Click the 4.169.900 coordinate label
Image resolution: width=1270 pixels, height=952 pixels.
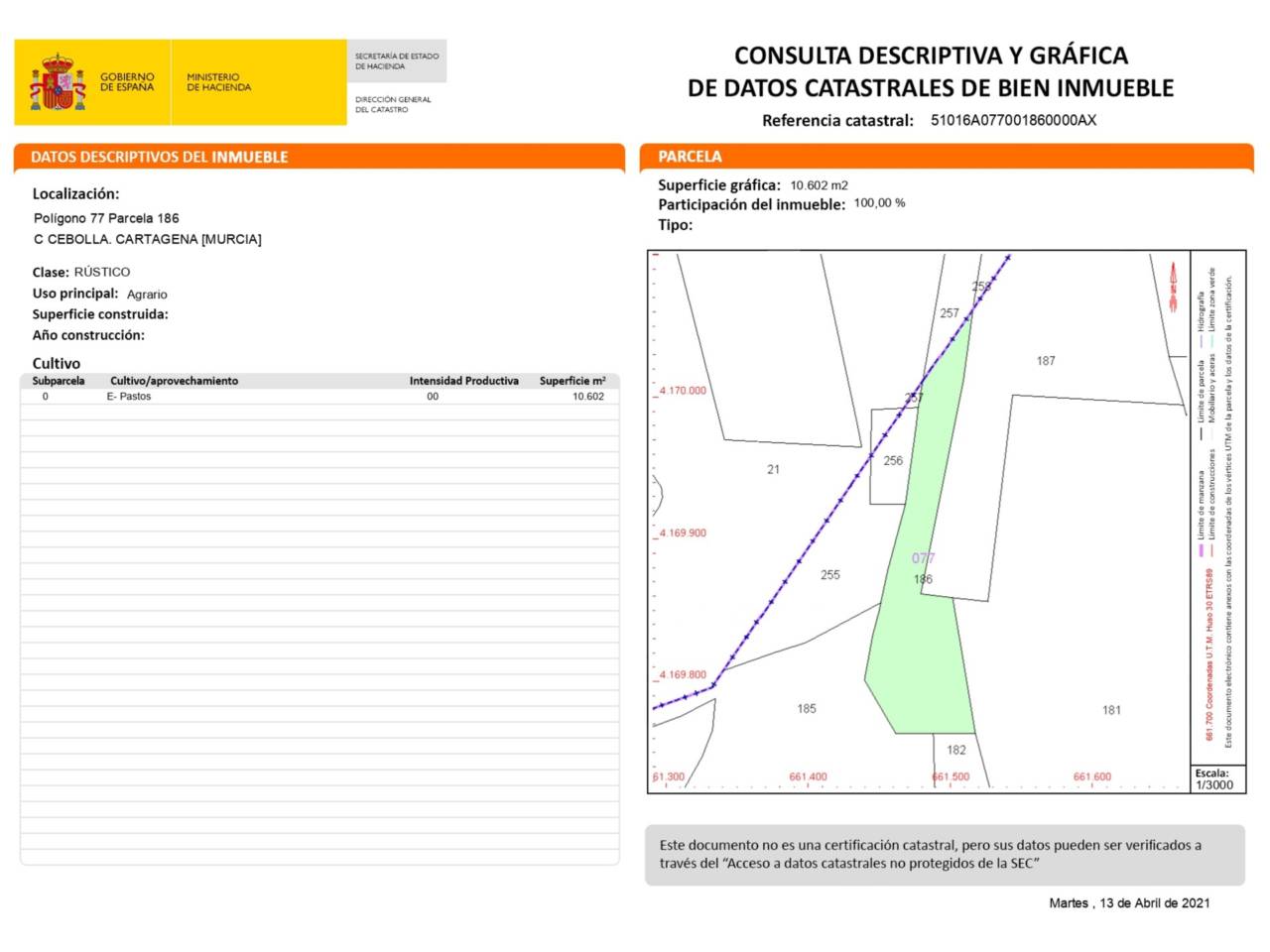[683, 533]
